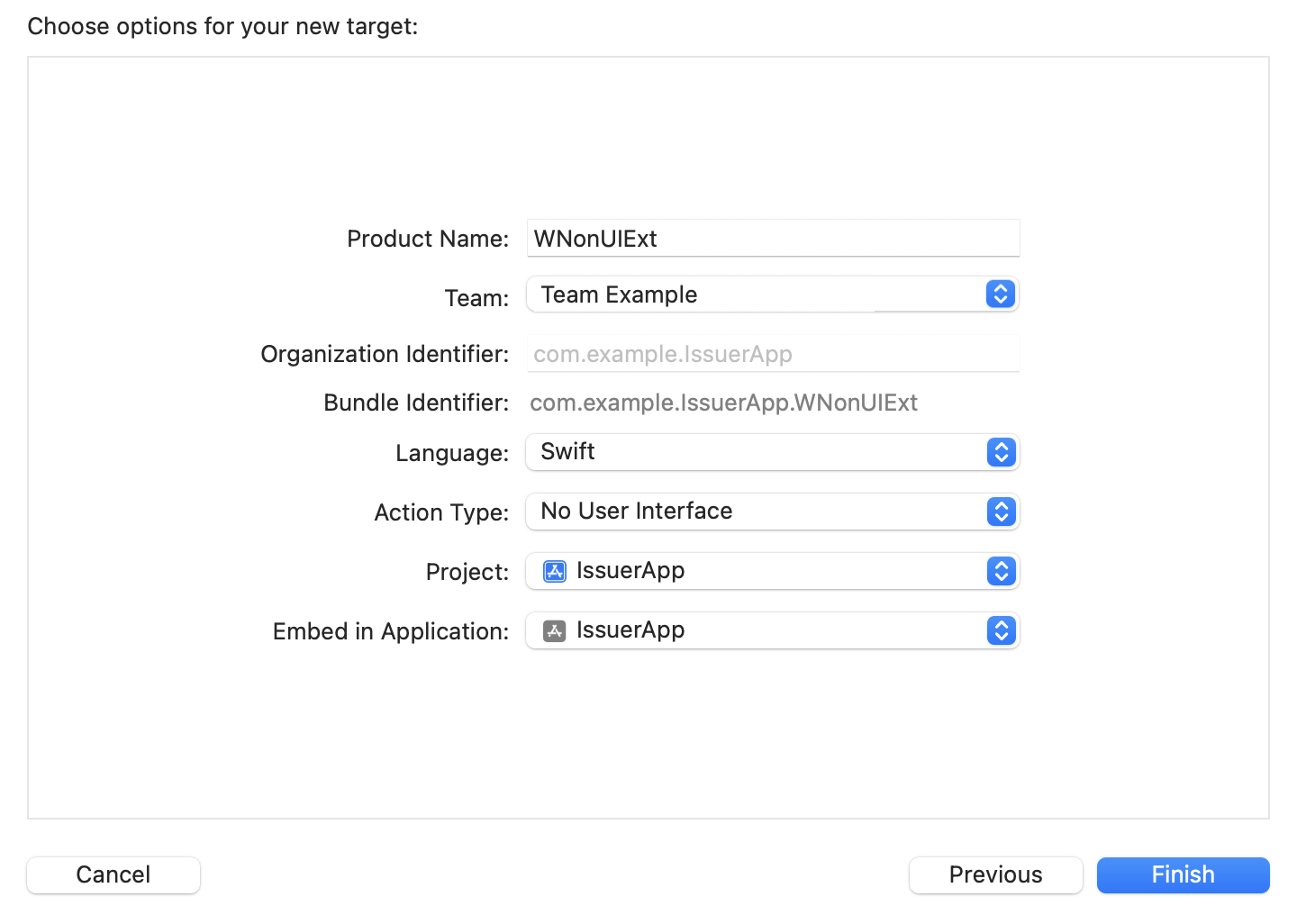Click the bundle identifier text com.example.IssuerApp.WNonUIExt
1297x924 pixels.
tap(724, 403)
